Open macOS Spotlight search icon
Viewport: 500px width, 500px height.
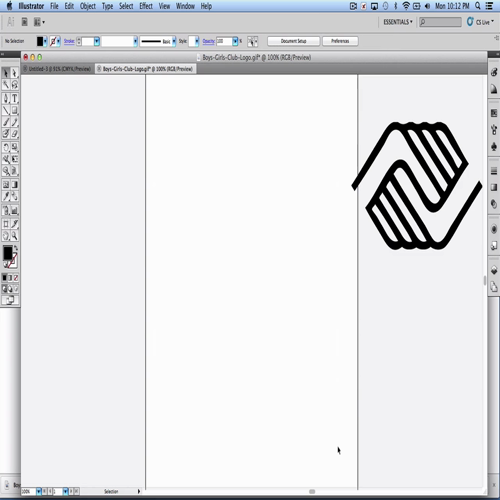(x=478, y=6)
